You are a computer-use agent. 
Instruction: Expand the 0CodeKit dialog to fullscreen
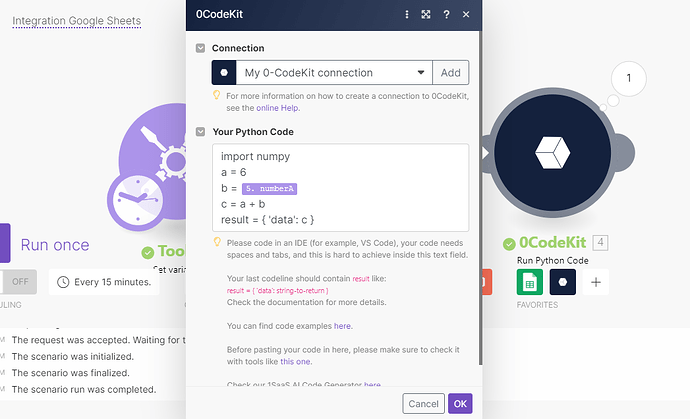[426, 14]
